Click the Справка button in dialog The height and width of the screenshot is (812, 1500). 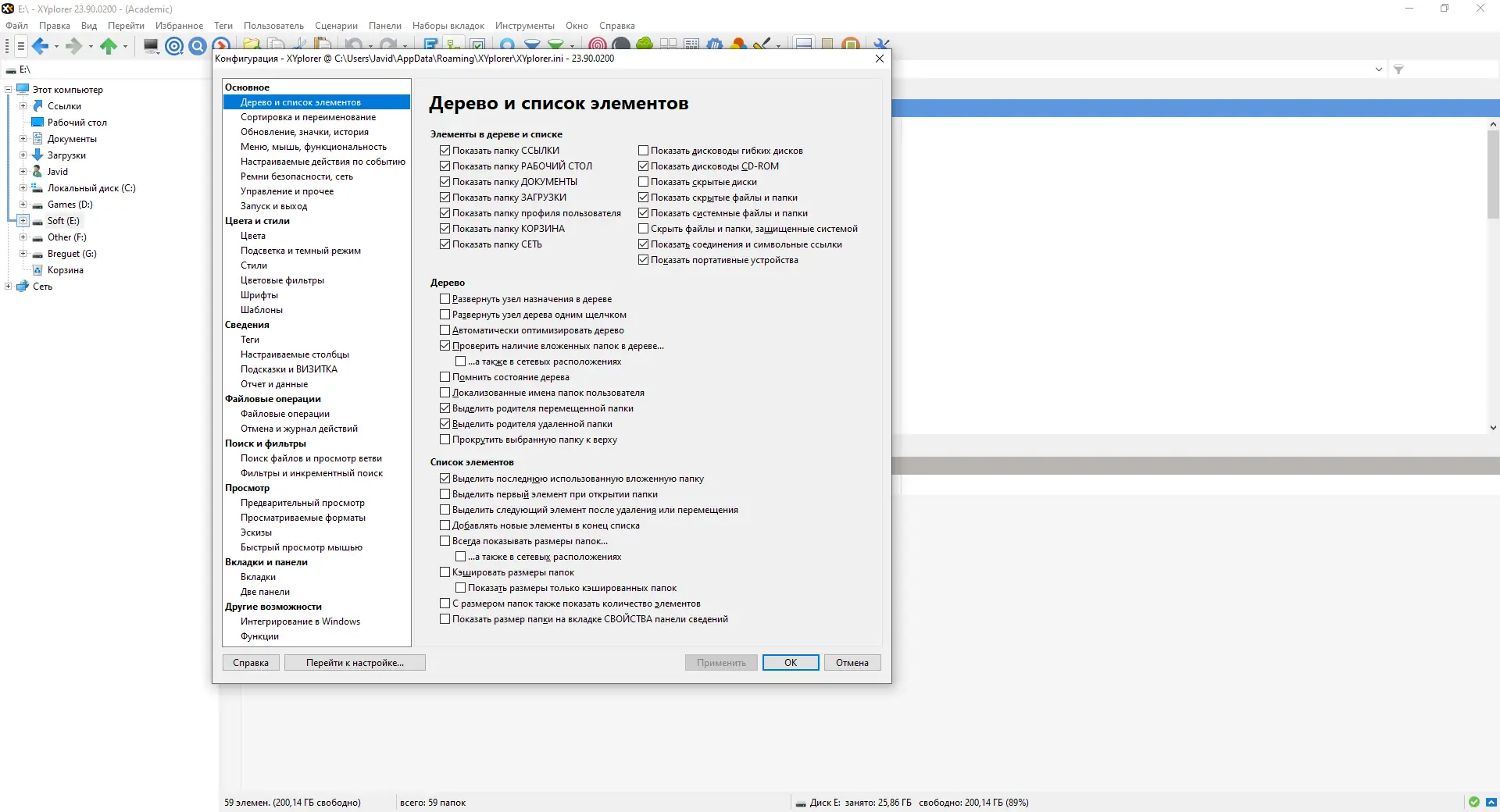tap(251, 662)
